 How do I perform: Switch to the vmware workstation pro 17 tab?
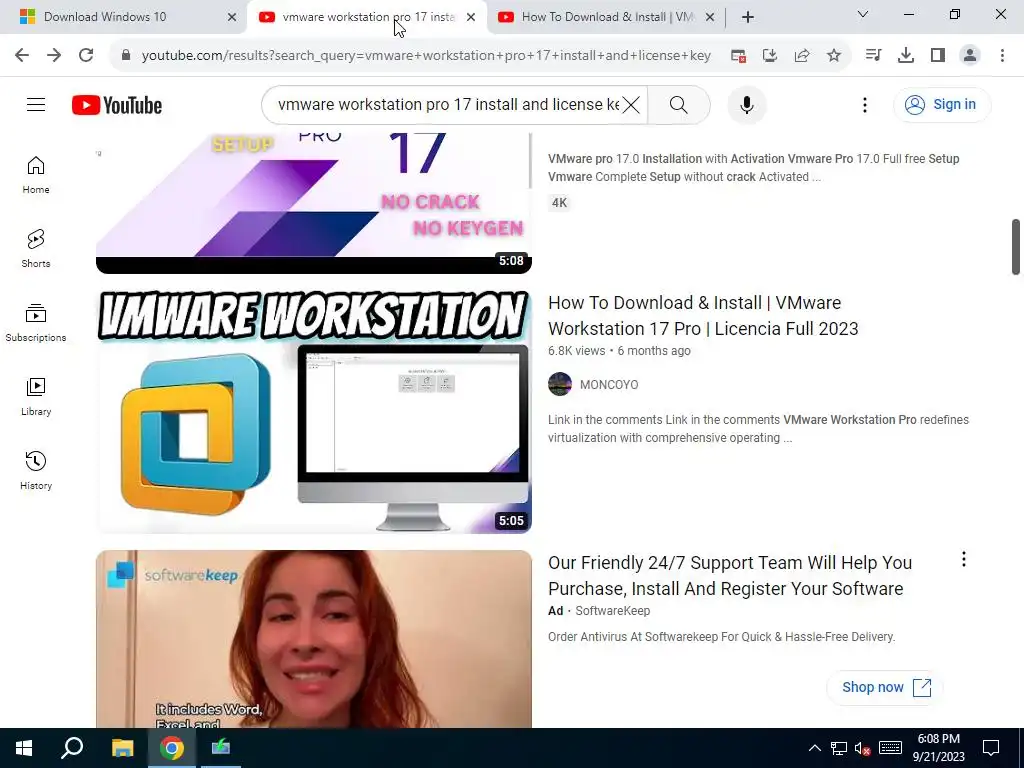click(x=368, y=17)
